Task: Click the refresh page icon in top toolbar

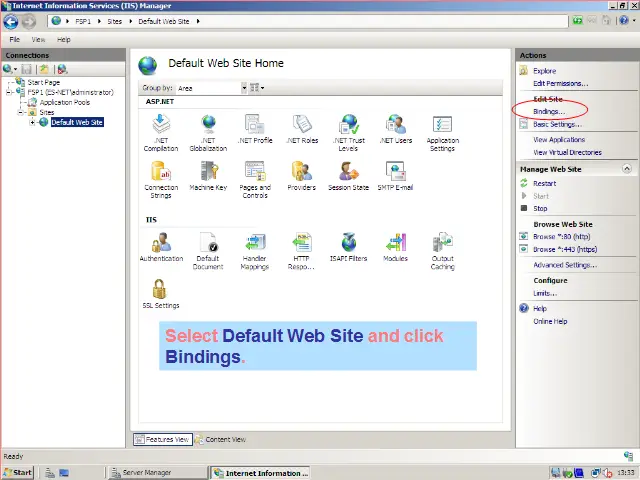Action: [x=577, y=20]
